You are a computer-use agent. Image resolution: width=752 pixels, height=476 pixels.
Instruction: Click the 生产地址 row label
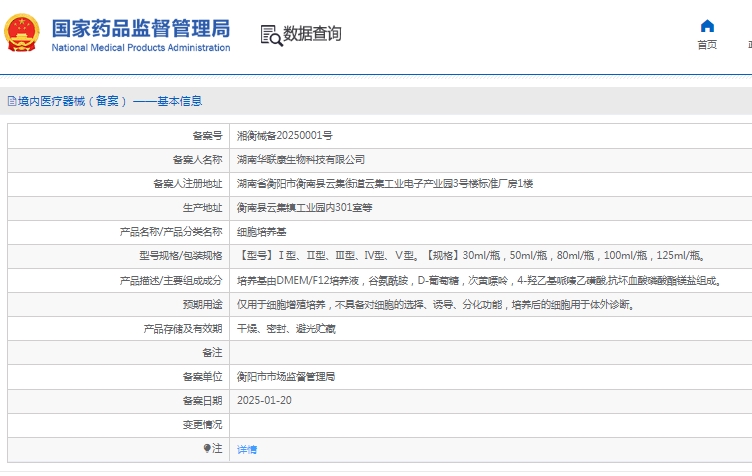[202, 208]
